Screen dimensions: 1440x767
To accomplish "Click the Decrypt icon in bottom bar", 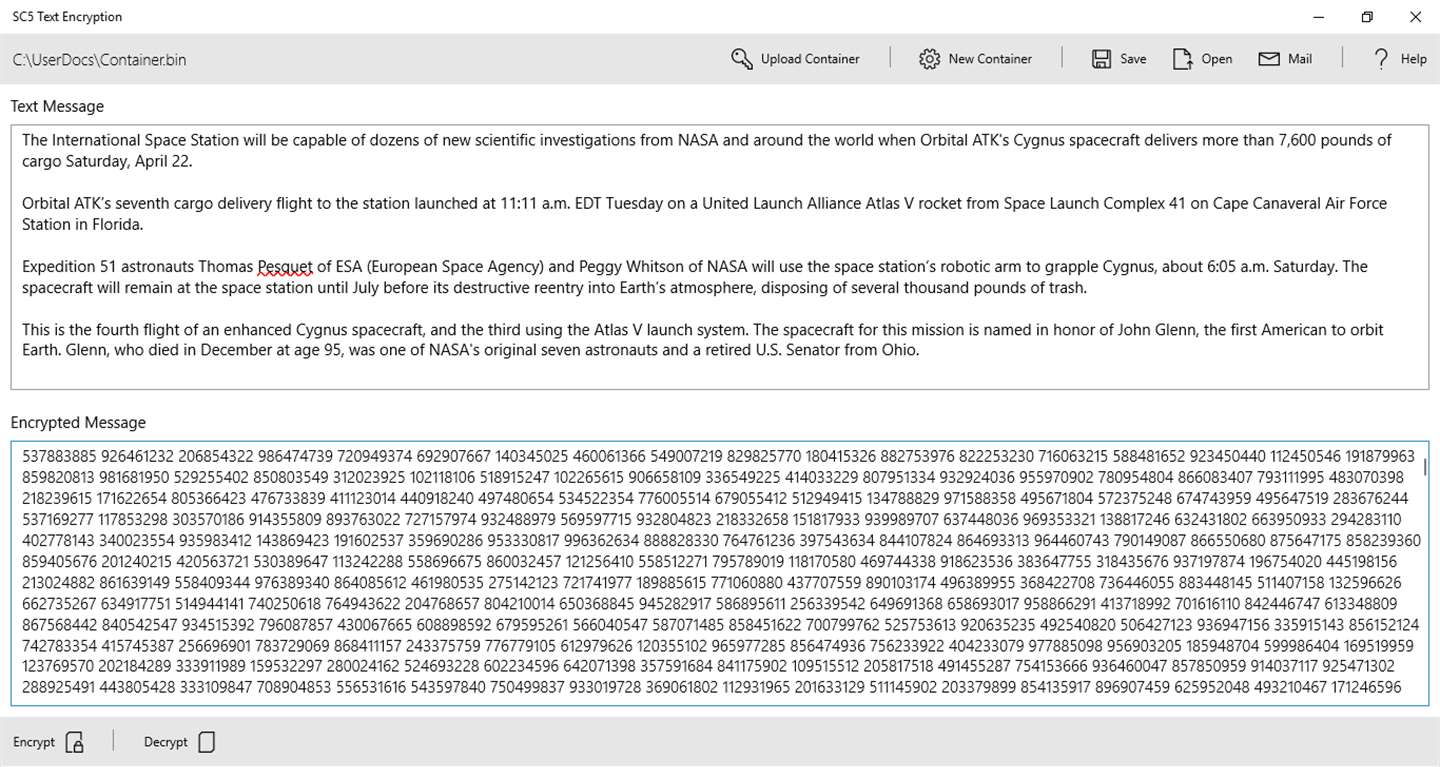I will (x=207, y=742).
